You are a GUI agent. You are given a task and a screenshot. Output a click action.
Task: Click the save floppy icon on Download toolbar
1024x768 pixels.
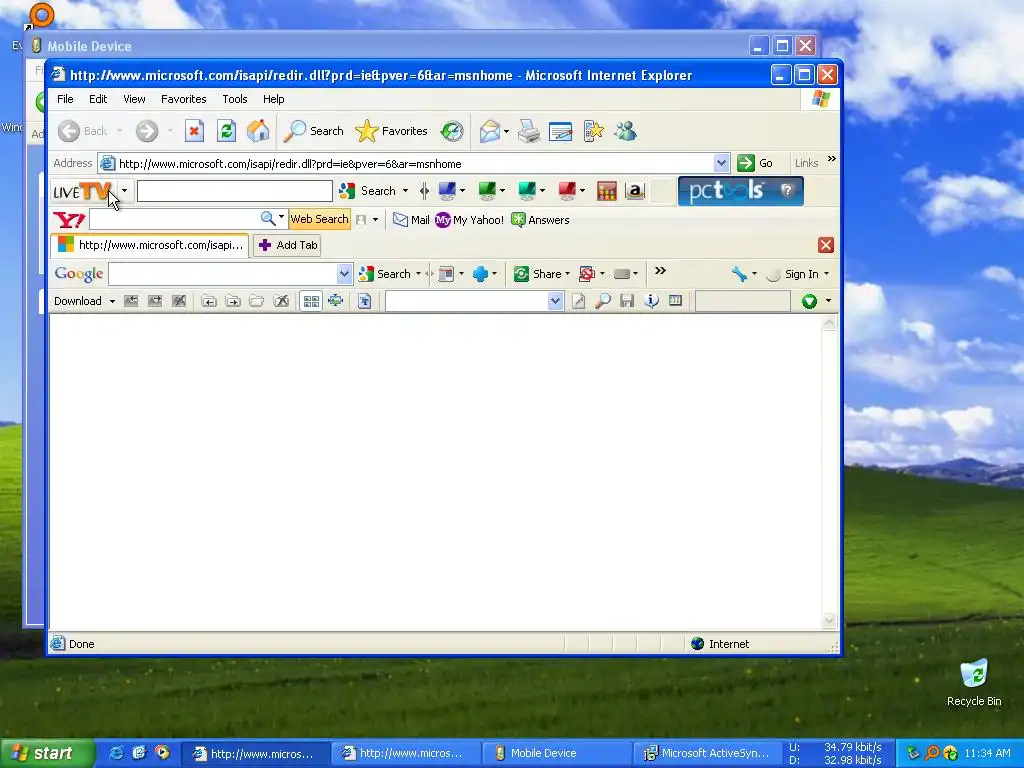627,301
